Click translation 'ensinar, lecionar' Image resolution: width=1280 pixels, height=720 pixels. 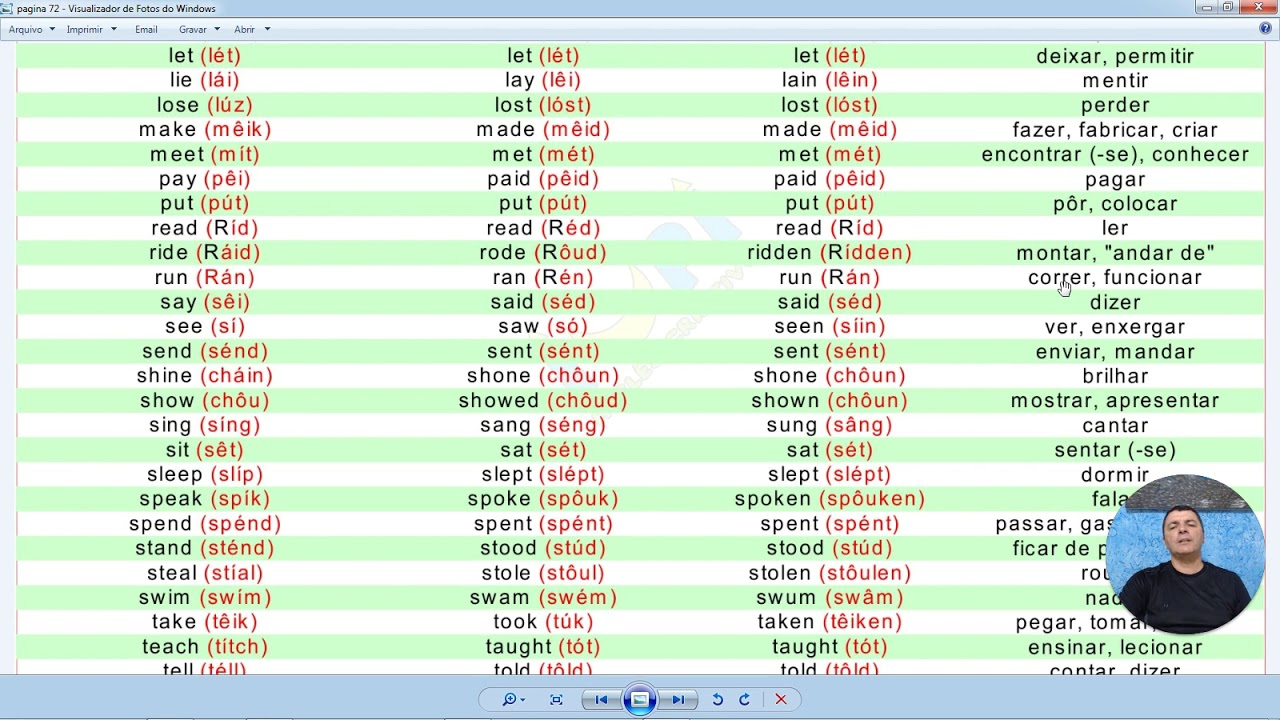1115,647
